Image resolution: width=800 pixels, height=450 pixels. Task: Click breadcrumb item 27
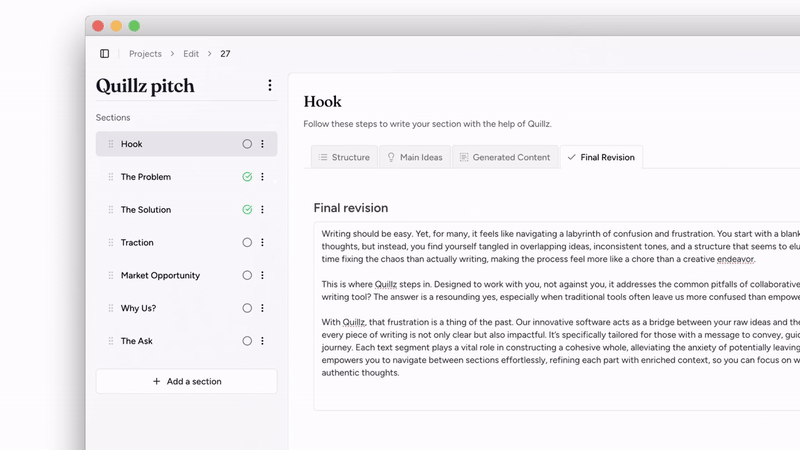coord(225,54)
